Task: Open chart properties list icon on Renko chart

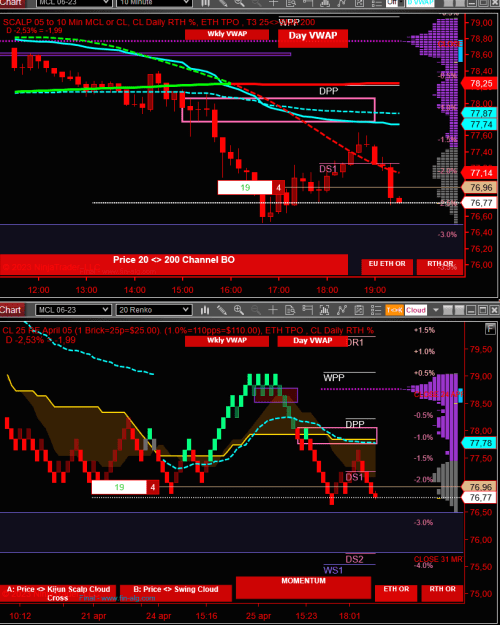Action: click(376, 310)
